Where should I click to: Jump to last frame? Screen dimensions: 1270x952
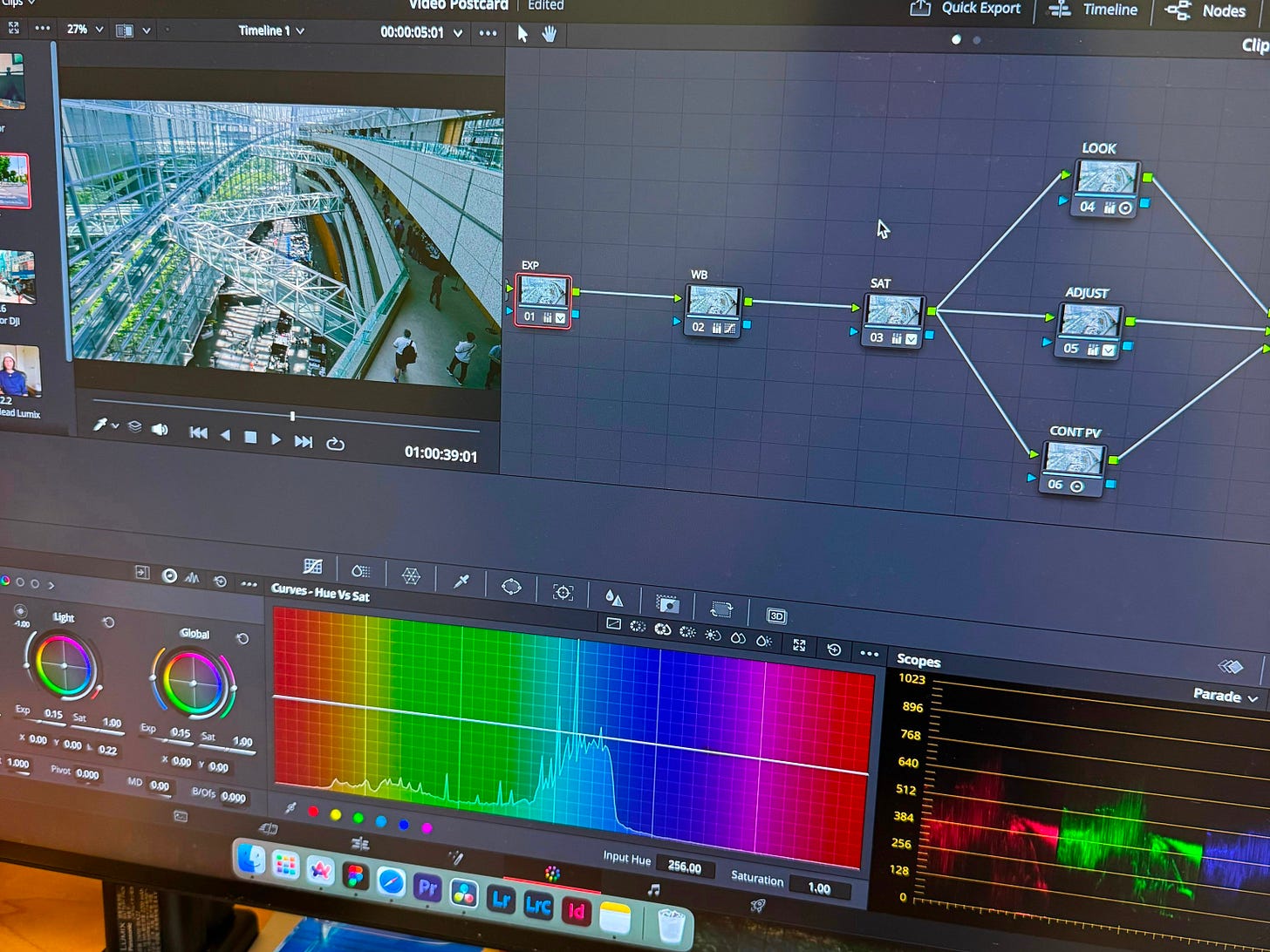pyautogui.click(x=303, y=441)
